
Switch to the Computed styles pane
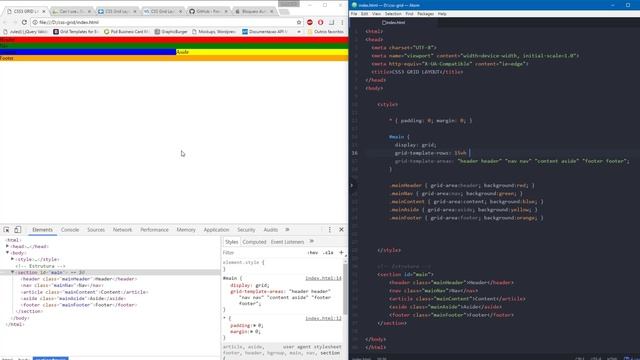click(254, 242)
